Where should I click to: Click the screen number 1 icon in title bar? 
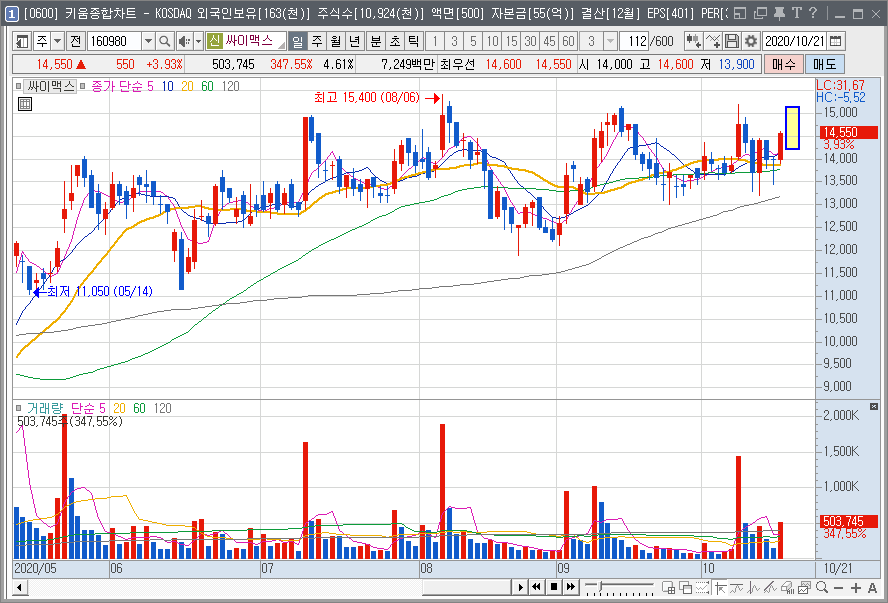click(x=11, y=12)
